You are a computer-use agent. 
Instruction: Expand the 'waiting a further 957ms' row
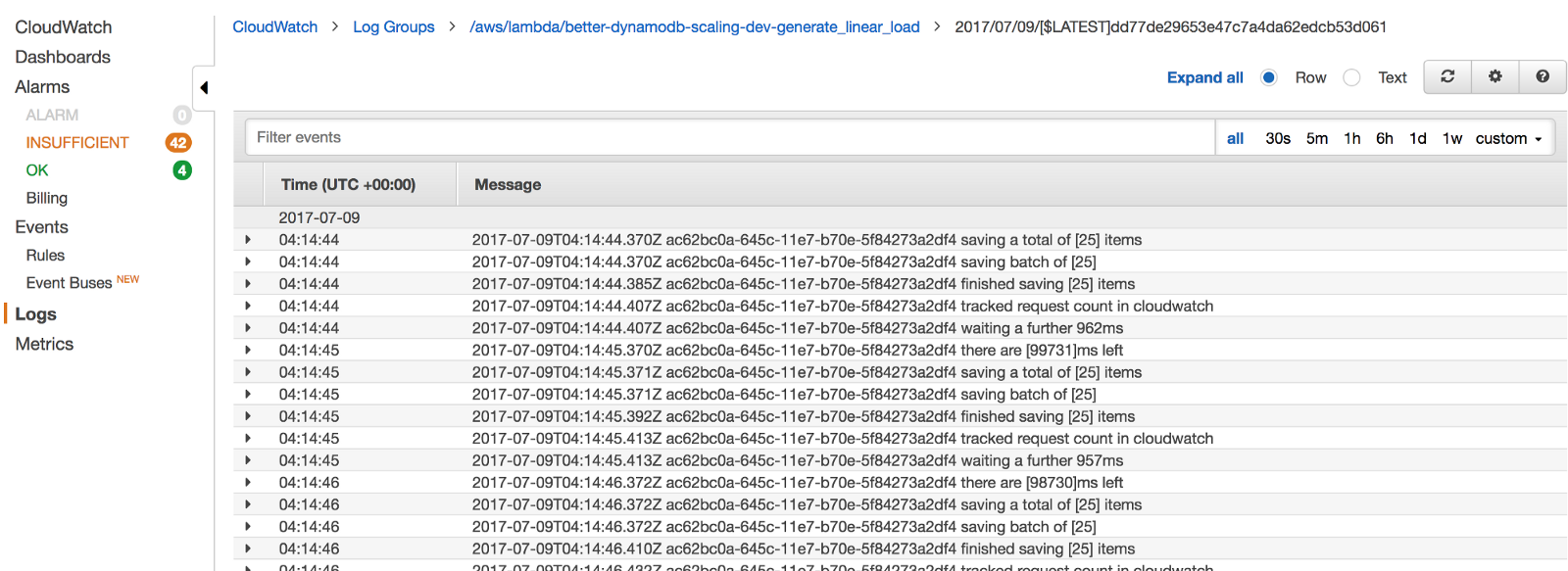[x=248, y=460]
